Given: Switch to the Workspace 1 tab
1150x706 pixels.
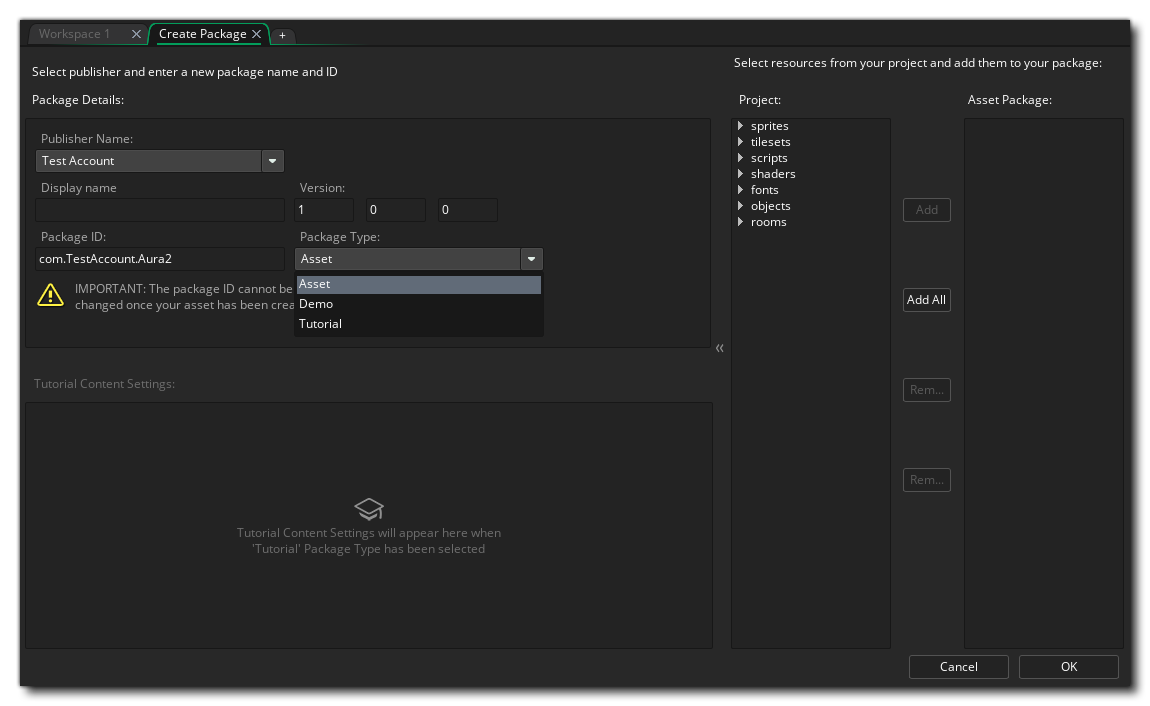Looking at the screenshot, I should pos(75,34).
